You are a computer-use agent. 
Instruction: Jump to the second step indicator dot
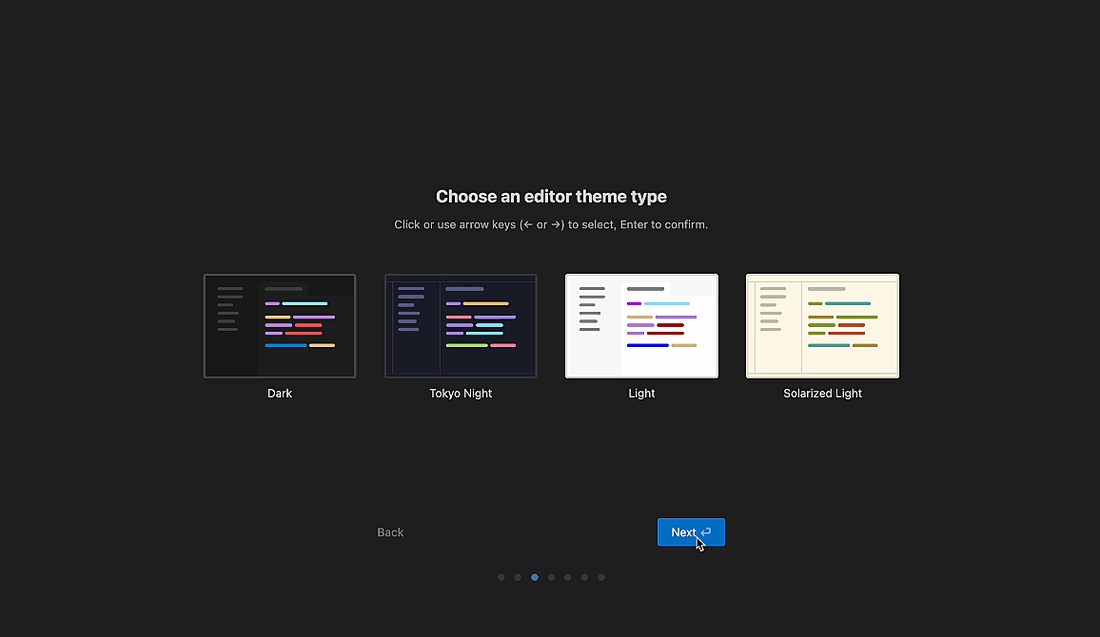[518, 577]
